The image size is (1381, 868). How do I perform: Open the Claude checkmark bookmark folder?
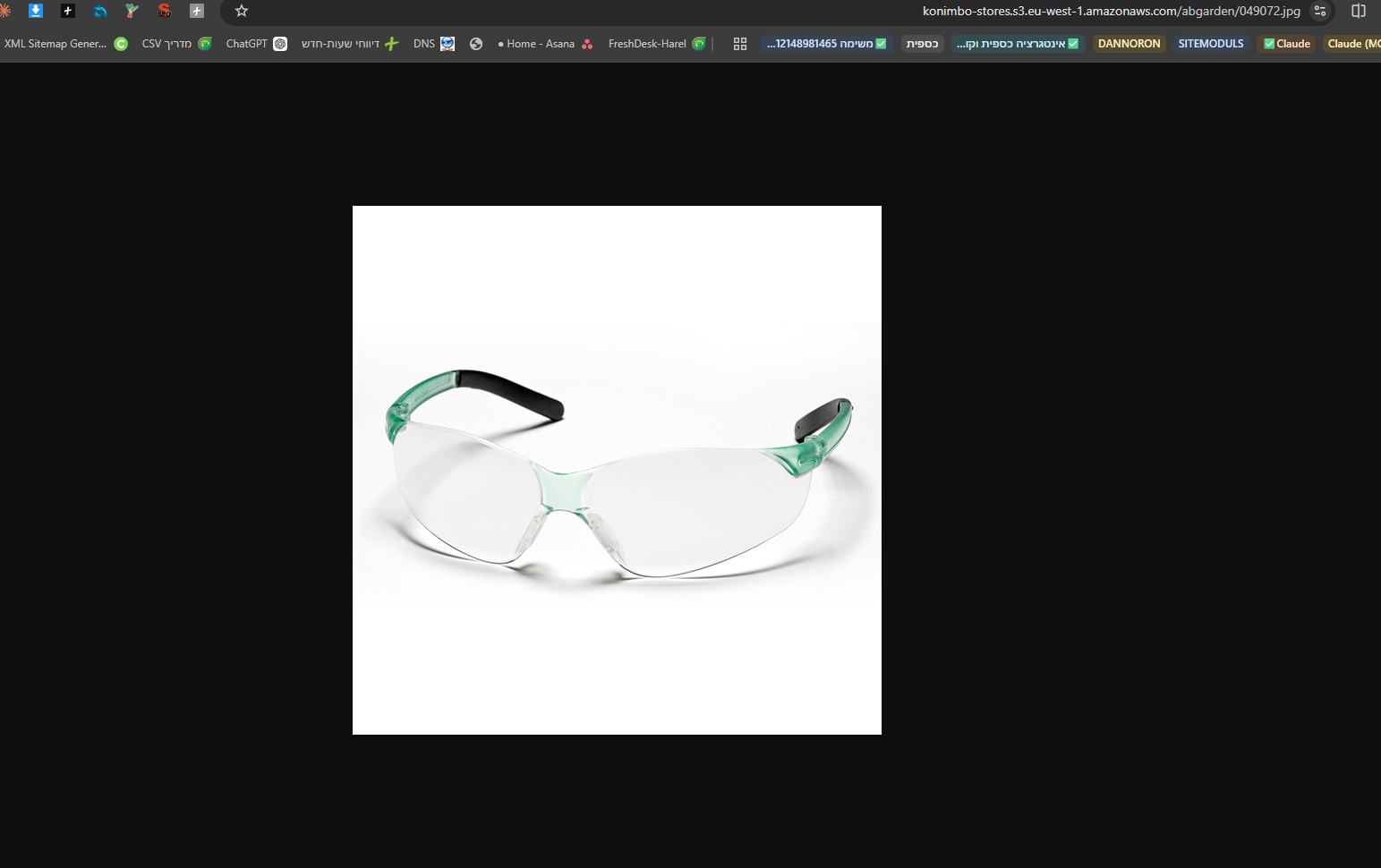click(x=1287, y=44)
